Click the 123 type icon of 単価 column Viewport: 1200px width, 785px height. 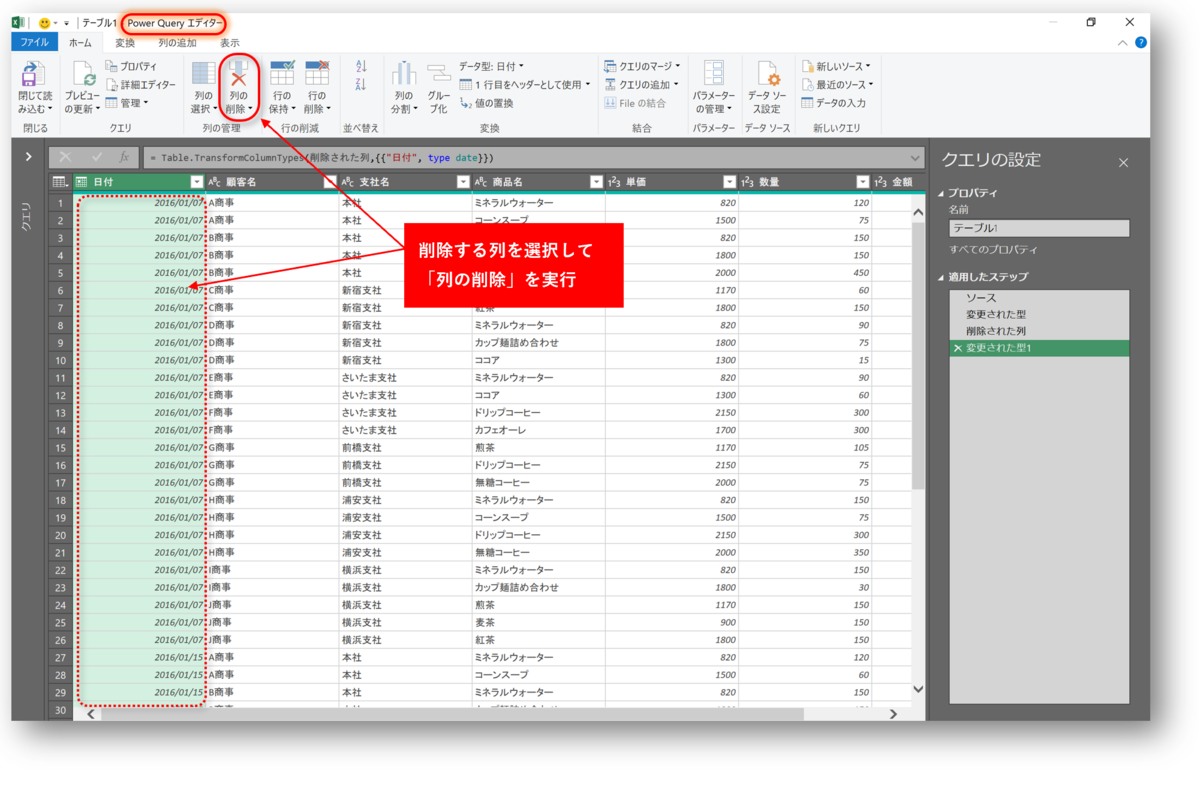(x=615, y=182)
